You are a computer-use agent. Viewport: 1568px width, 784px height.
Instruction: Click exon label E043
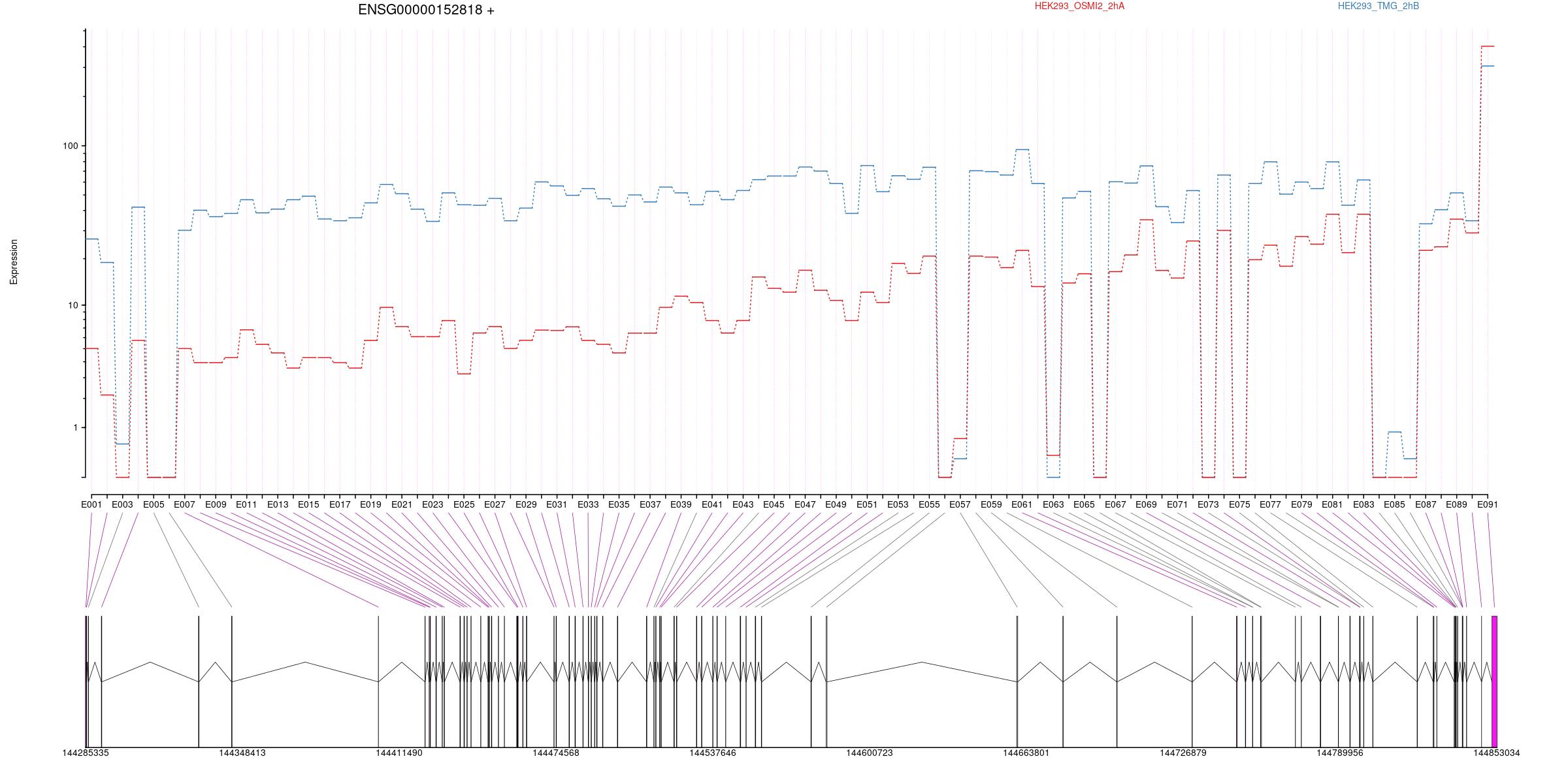pos(743,504)
